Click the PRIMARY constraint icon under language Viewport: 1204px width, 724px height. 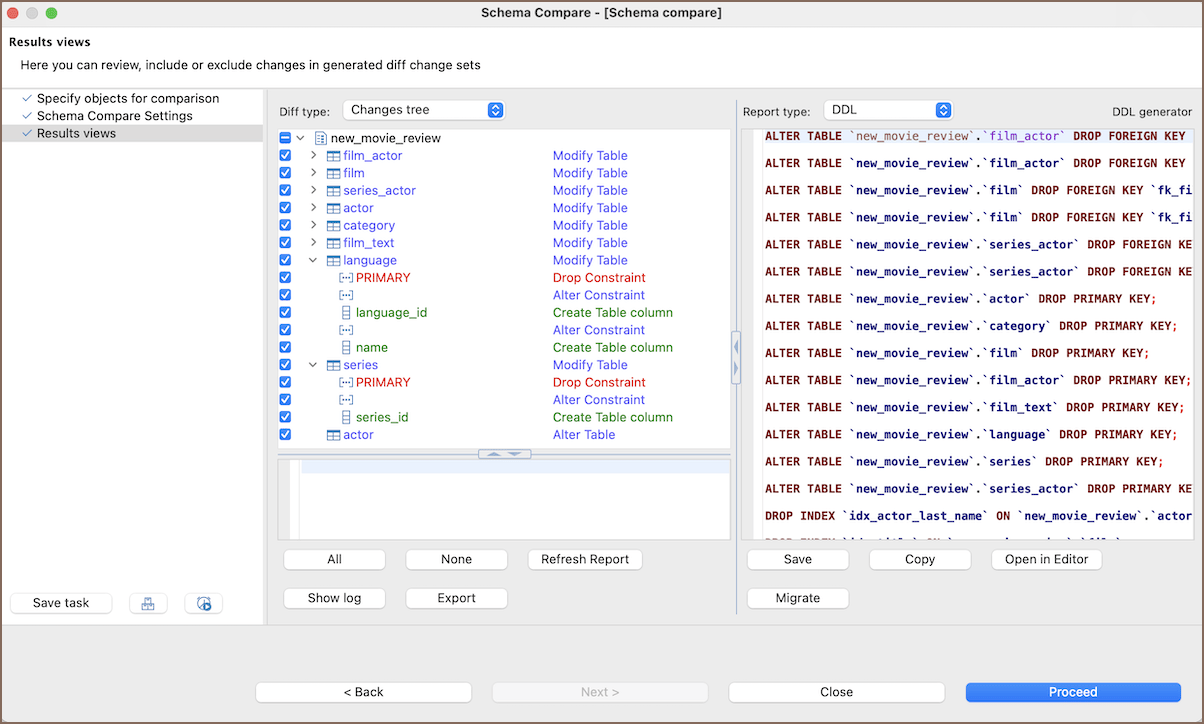click(346, 278)
